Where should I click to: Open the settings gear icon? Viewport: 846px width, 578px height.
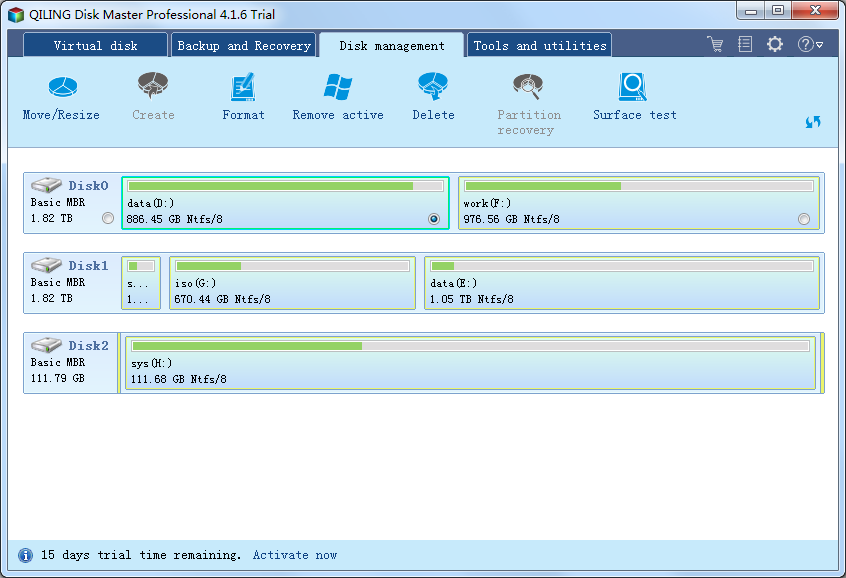(775, 44)
